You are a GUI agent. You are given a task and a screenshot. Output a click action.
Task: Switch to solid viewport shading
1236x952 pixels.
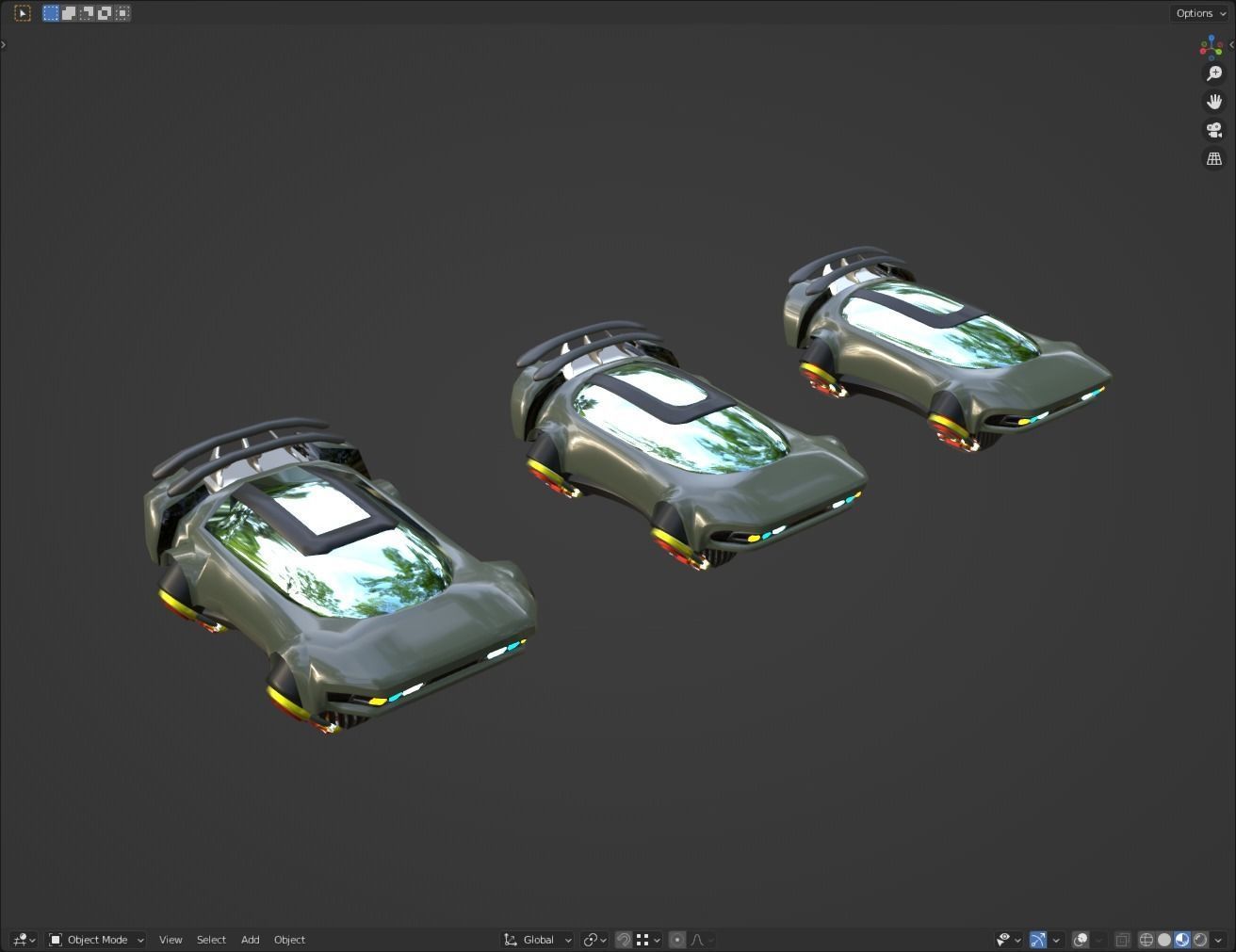1164,940
